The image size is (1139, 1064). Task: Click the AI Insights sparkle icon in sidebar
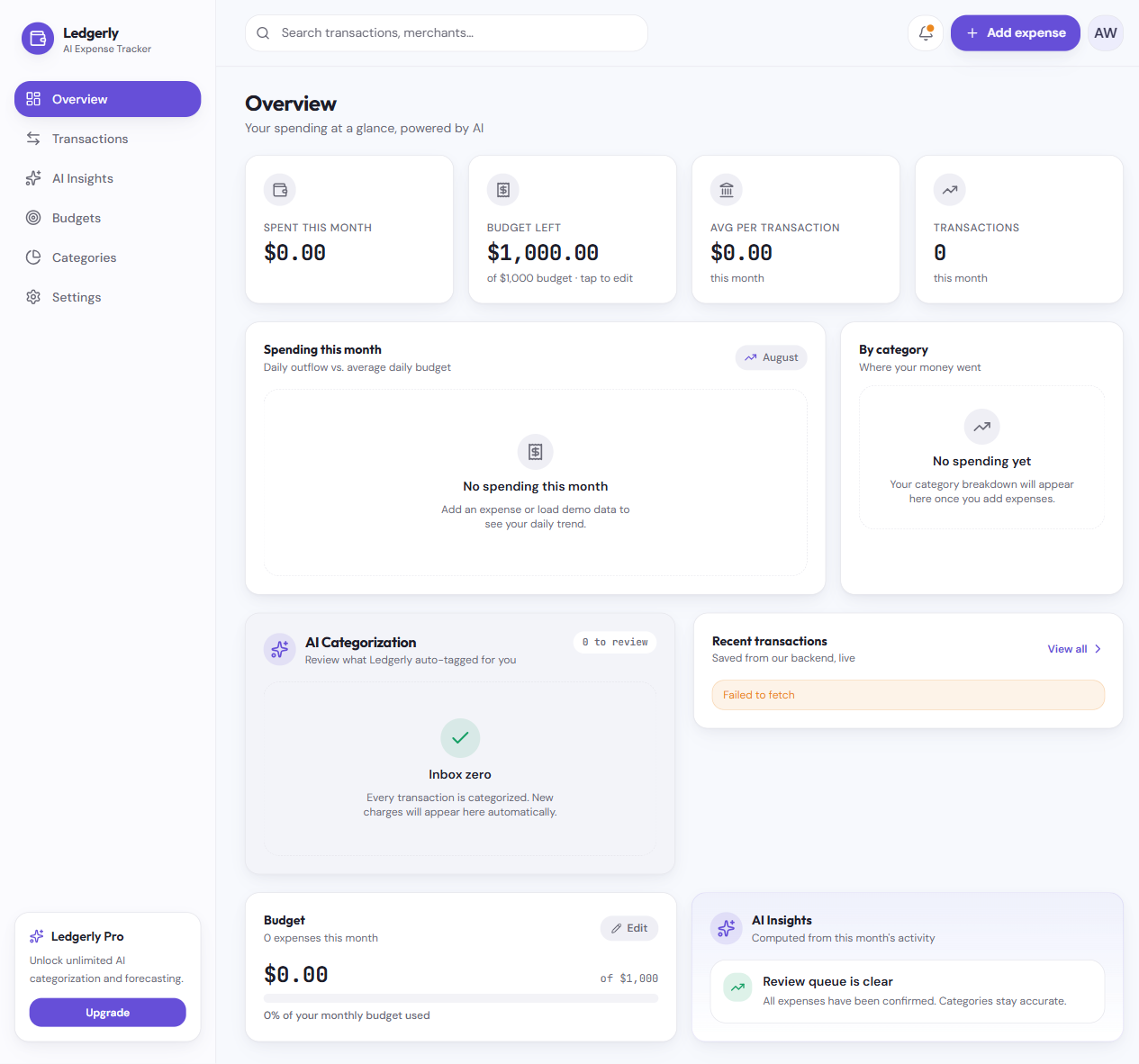coord(33,178)
